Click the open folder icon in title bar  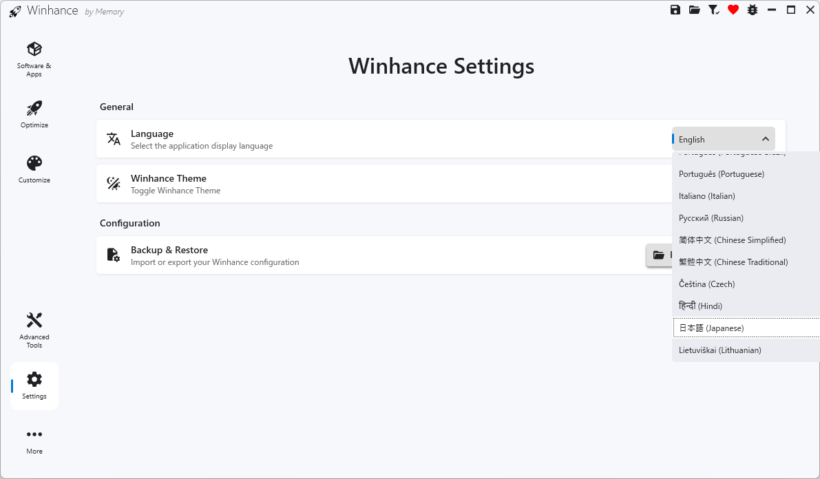pos(694,9)
